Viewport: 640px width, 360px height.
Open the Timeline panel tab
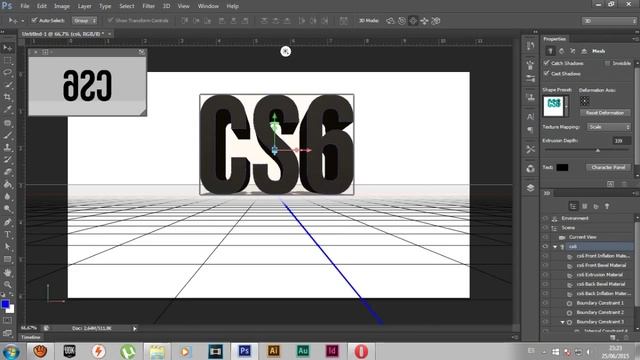click(x=31, y=337)
